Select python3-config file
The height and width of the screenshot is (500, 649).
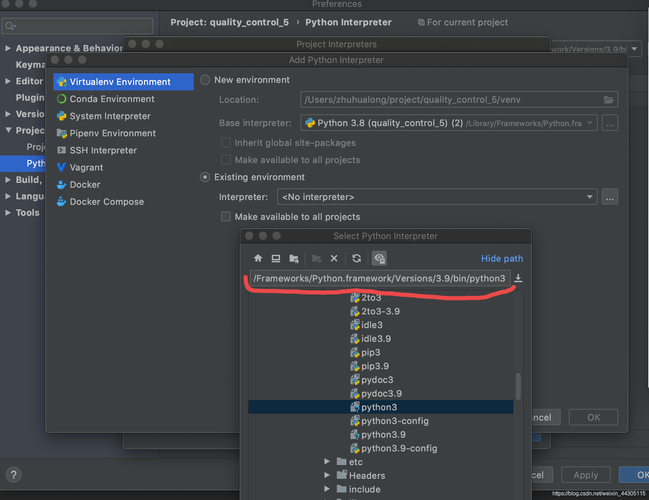point(389,421)
